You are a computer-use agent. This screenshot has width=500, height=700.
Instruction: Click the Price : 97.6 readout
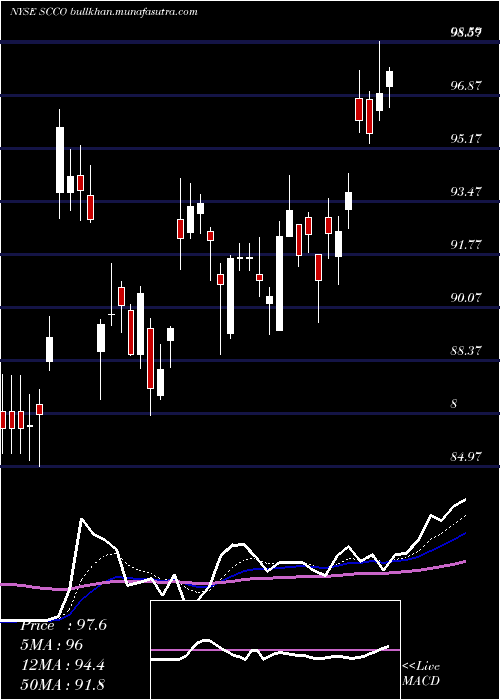click(x=63, y=625)
